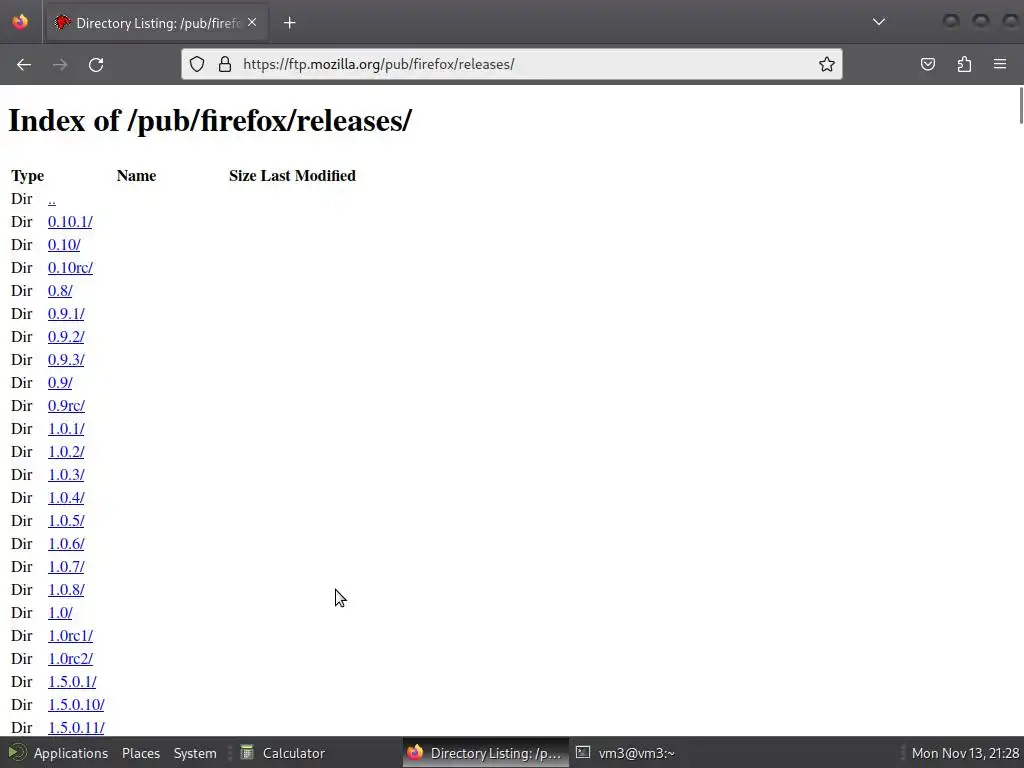Viewport: 1024px width, 768px height.
Task: Click the forward arrow navigation button
Action: pos(60,65)
